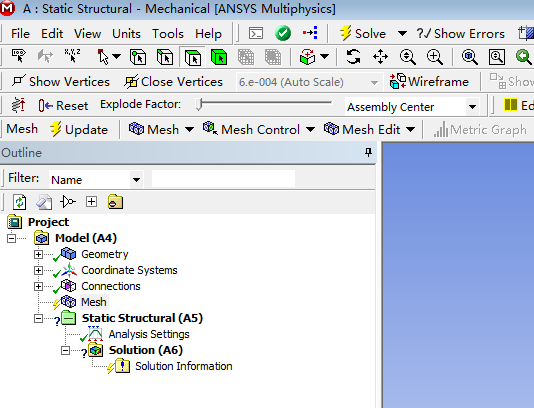
Task: Toggle Show Vertices
Action: (x=61, y=82)
